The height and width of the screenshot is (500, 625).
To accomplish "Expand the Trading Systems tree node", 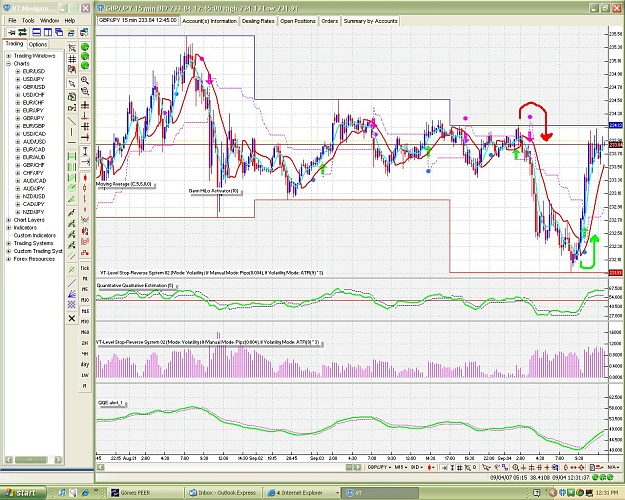I will (8, 243).
